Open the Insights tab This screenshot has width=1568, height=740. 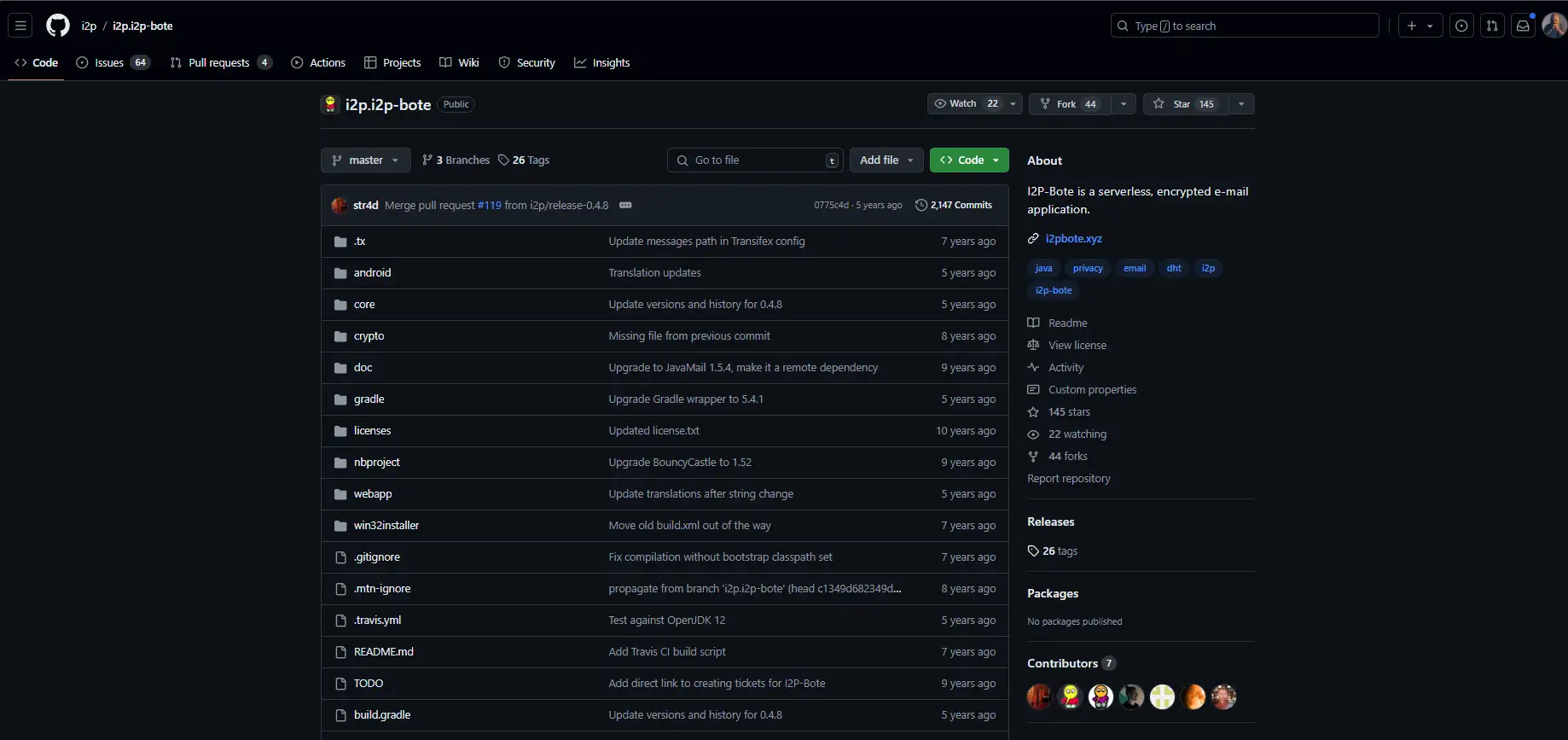602,63
